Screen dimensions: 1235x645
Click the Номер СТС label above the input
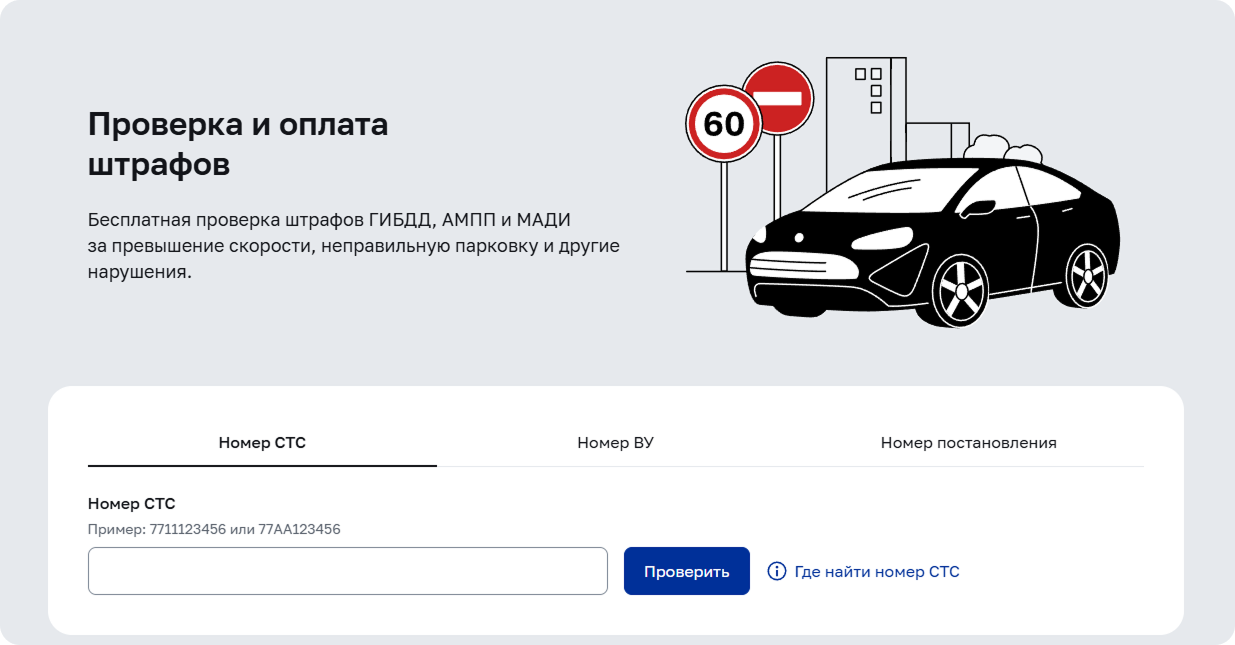click(131, 504)
